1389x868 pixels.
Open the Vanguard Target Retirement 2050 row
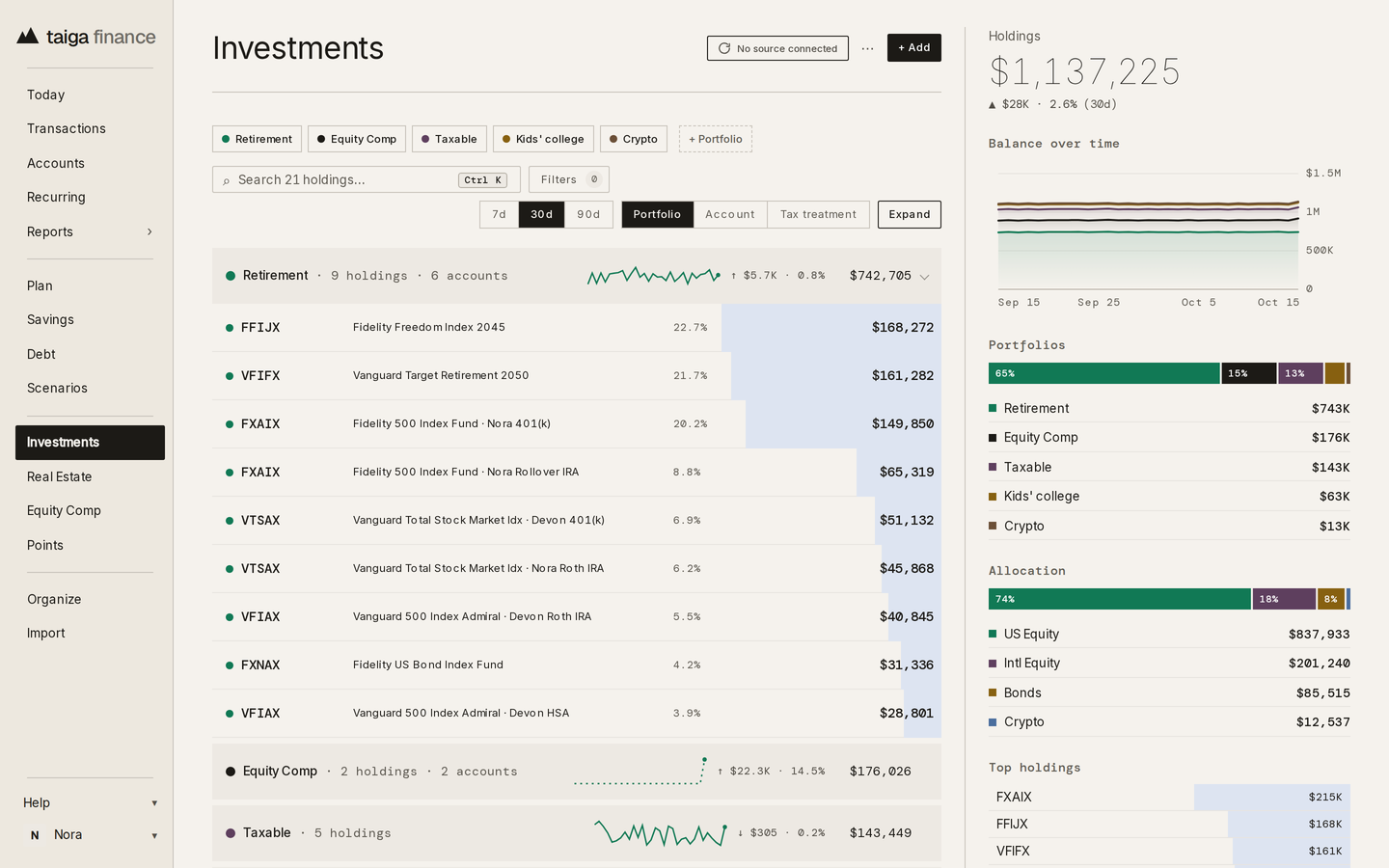(577, 376)
